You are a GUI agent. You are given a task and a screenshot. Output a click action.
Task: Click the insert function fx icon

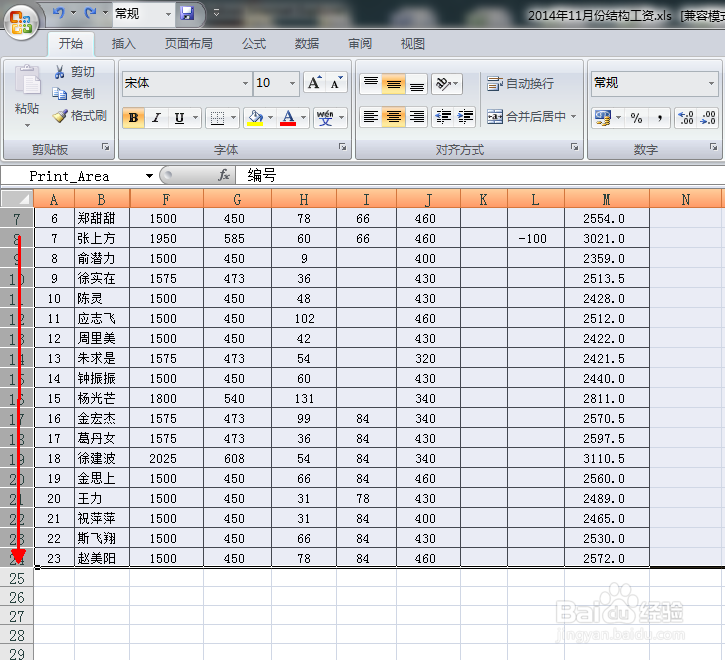(x=224, y=175)
